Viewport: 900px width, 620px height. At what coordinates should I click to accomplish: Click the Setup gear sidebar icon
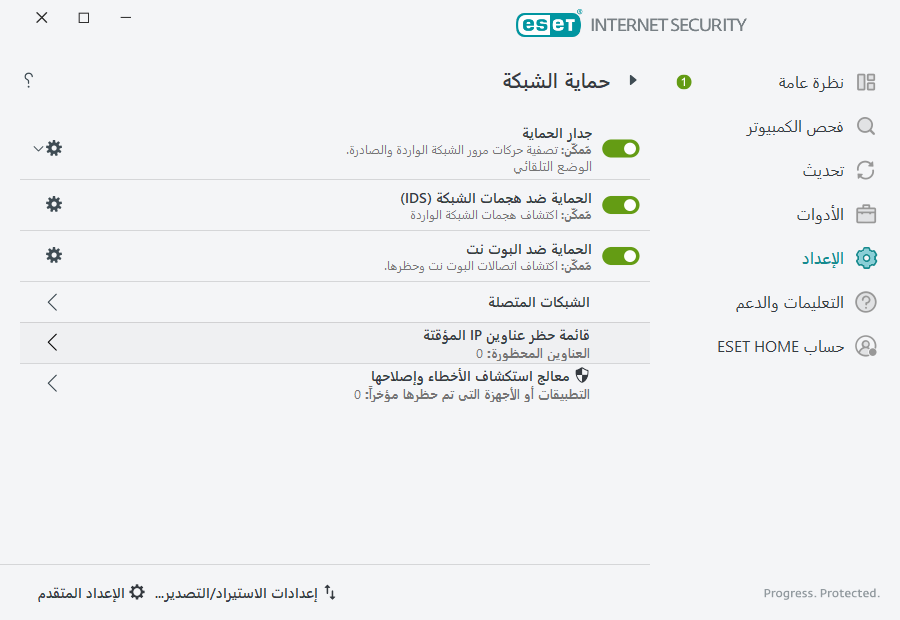864,258
